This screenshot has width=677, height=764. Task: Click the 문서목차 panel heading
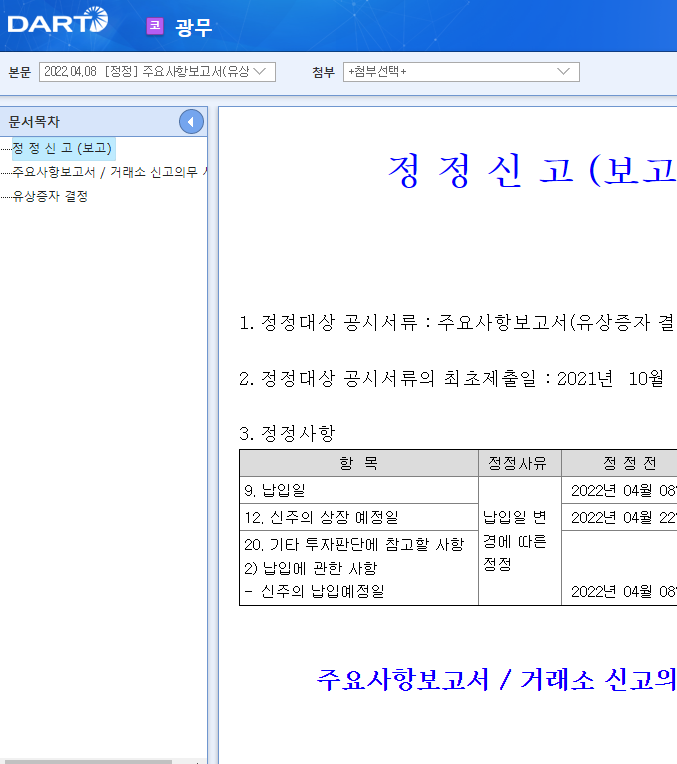34,122
